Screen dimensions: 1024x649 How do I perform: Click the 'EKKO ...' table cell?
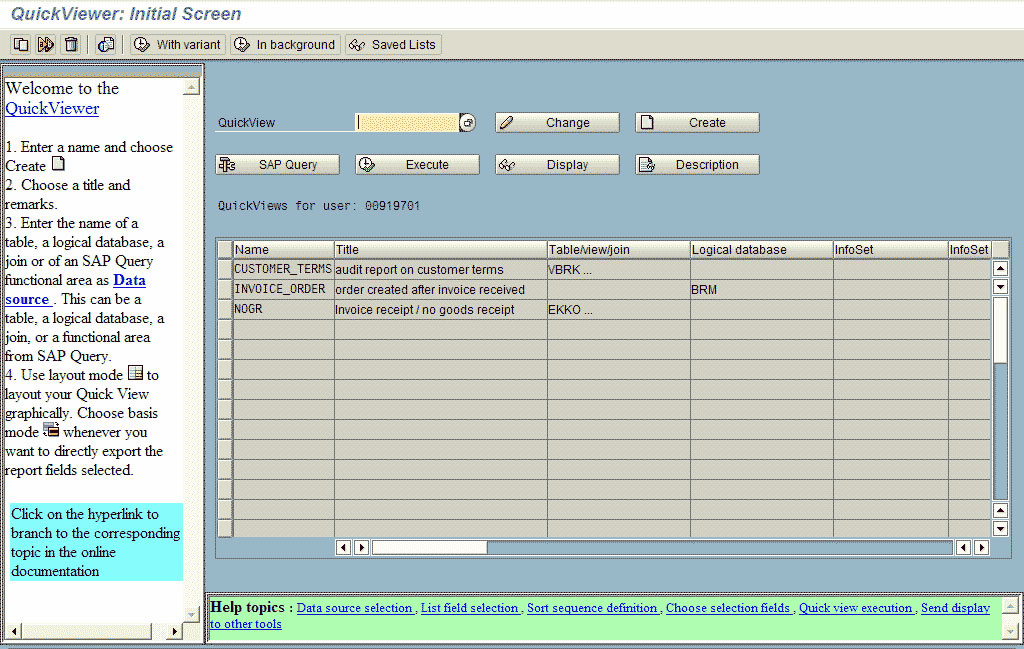tap(618, 309)
